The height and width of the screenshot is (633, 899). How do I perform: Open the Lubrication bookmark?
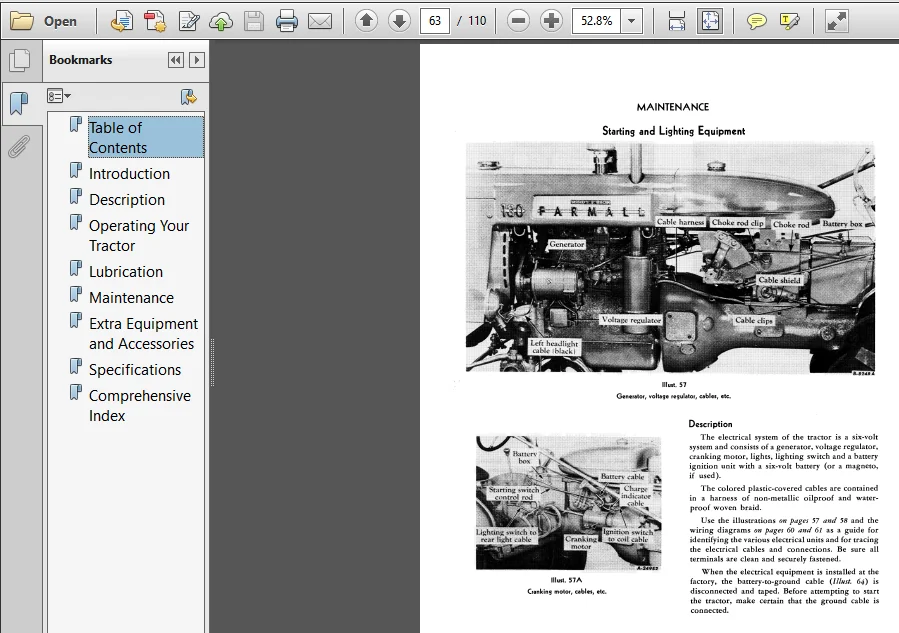pyautogui.click(x=126, y=272)
